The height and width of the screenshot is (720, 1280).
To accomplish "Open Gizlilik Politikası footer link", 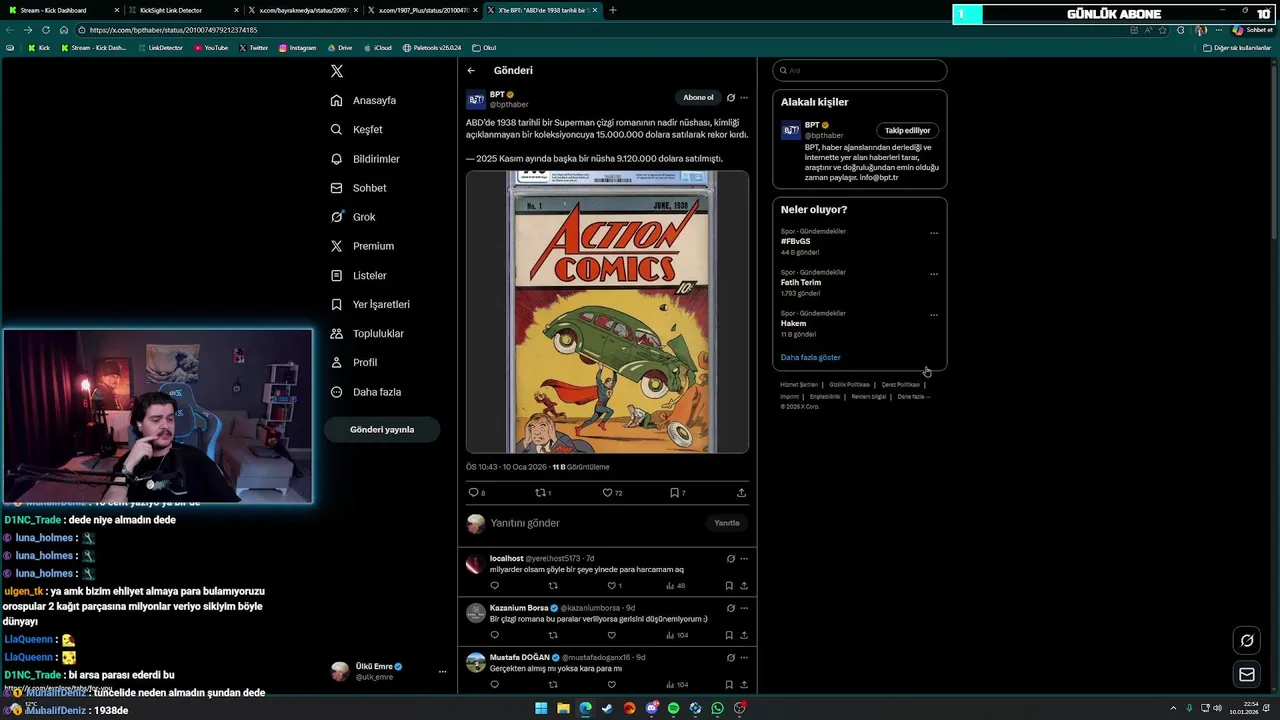I will (849, 385).
